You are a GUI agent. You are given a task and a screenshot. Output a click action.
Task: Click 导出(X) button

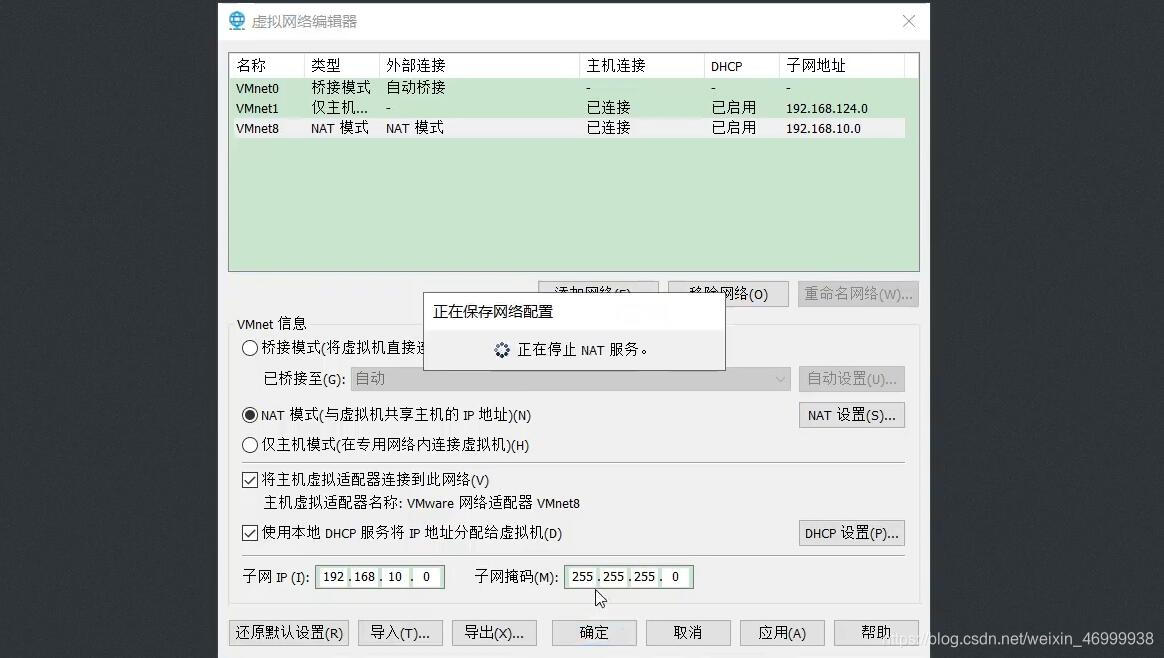[494, 633]
